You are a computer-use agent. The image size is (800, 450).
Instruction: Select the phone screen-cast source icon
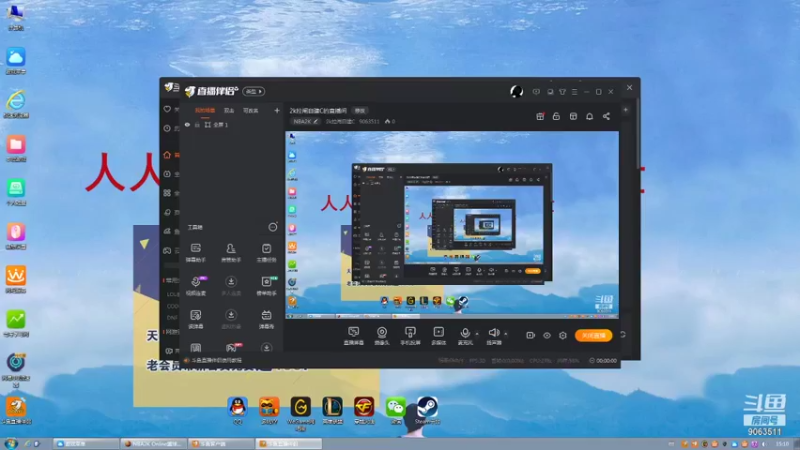point(410,336)
